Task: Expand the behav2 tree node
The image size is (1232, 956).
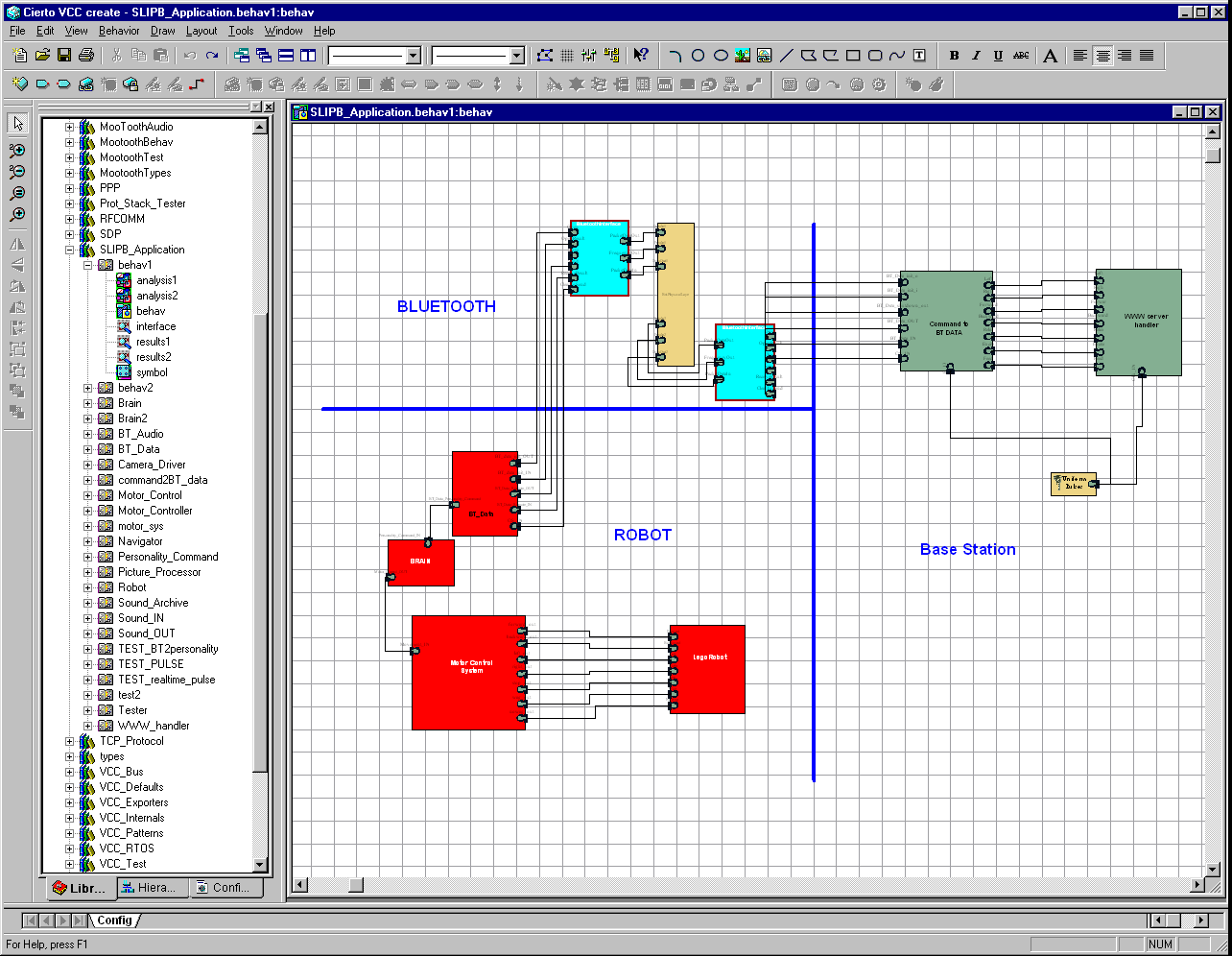Action: click(87, 388)
